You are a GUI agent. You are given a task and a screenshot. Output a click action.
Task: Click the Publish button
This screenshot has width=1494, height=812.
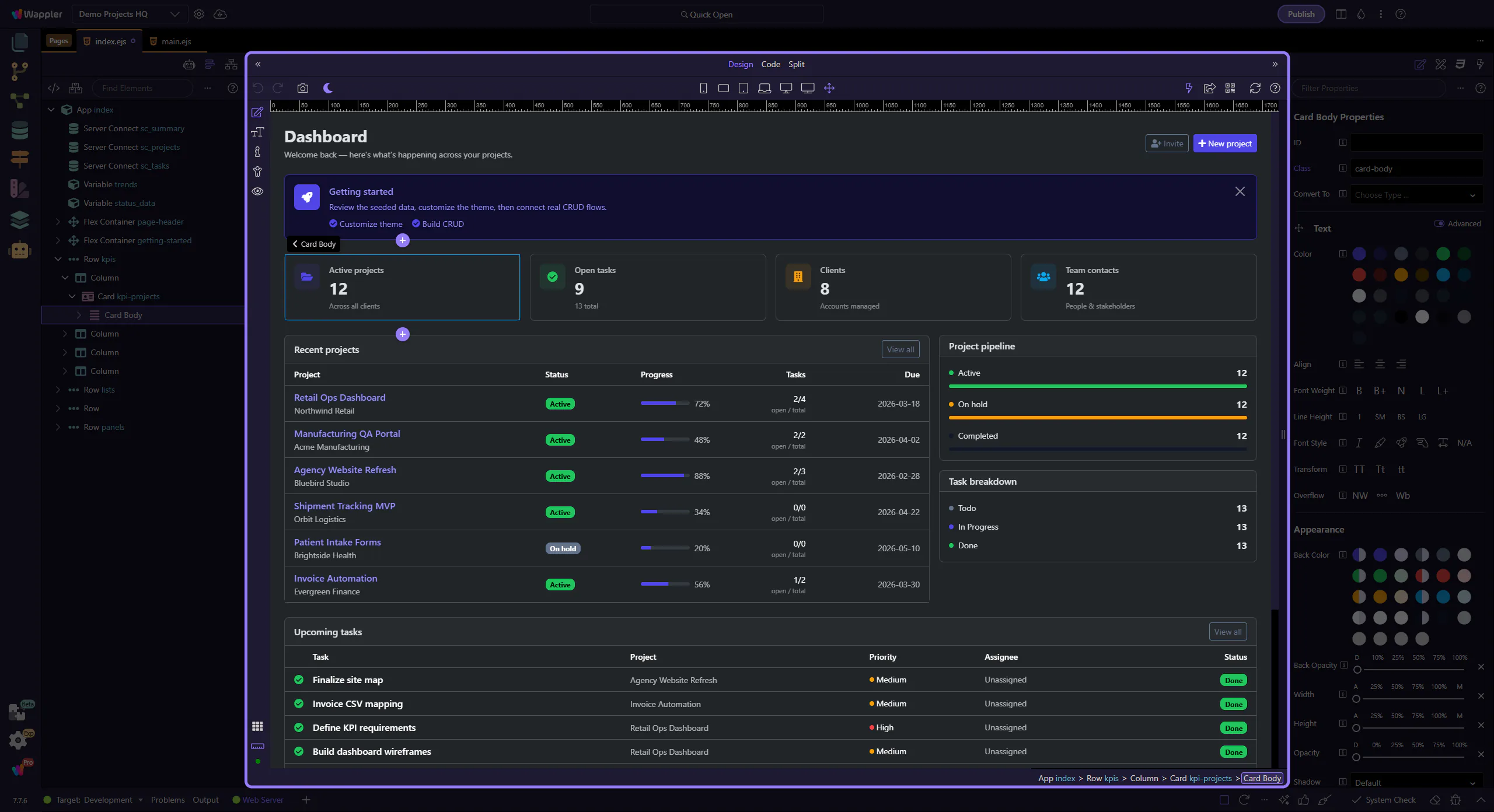click(x=1301, y=14)
